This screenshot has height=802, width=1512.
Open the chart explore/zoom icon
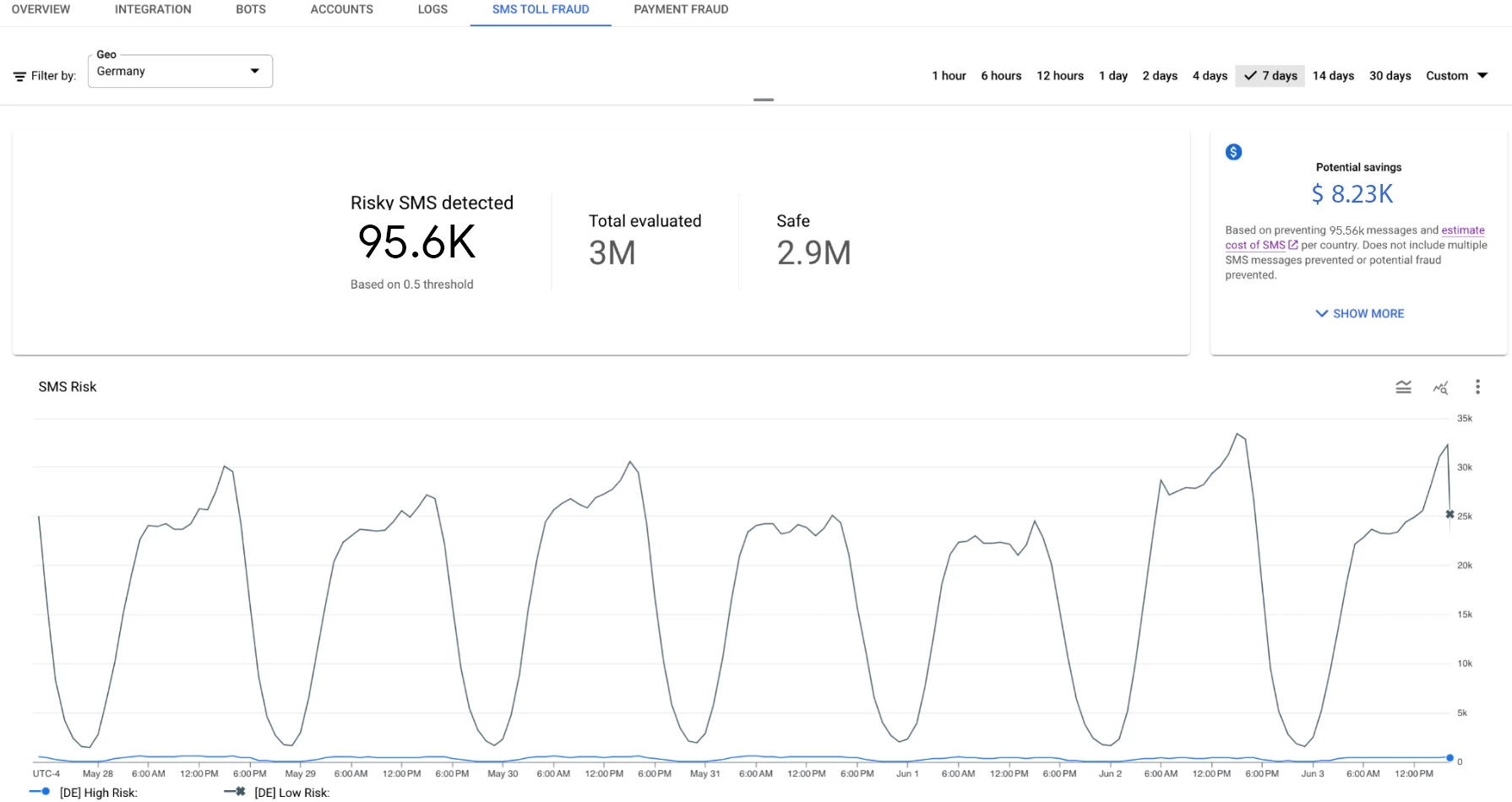point(1440,387)
